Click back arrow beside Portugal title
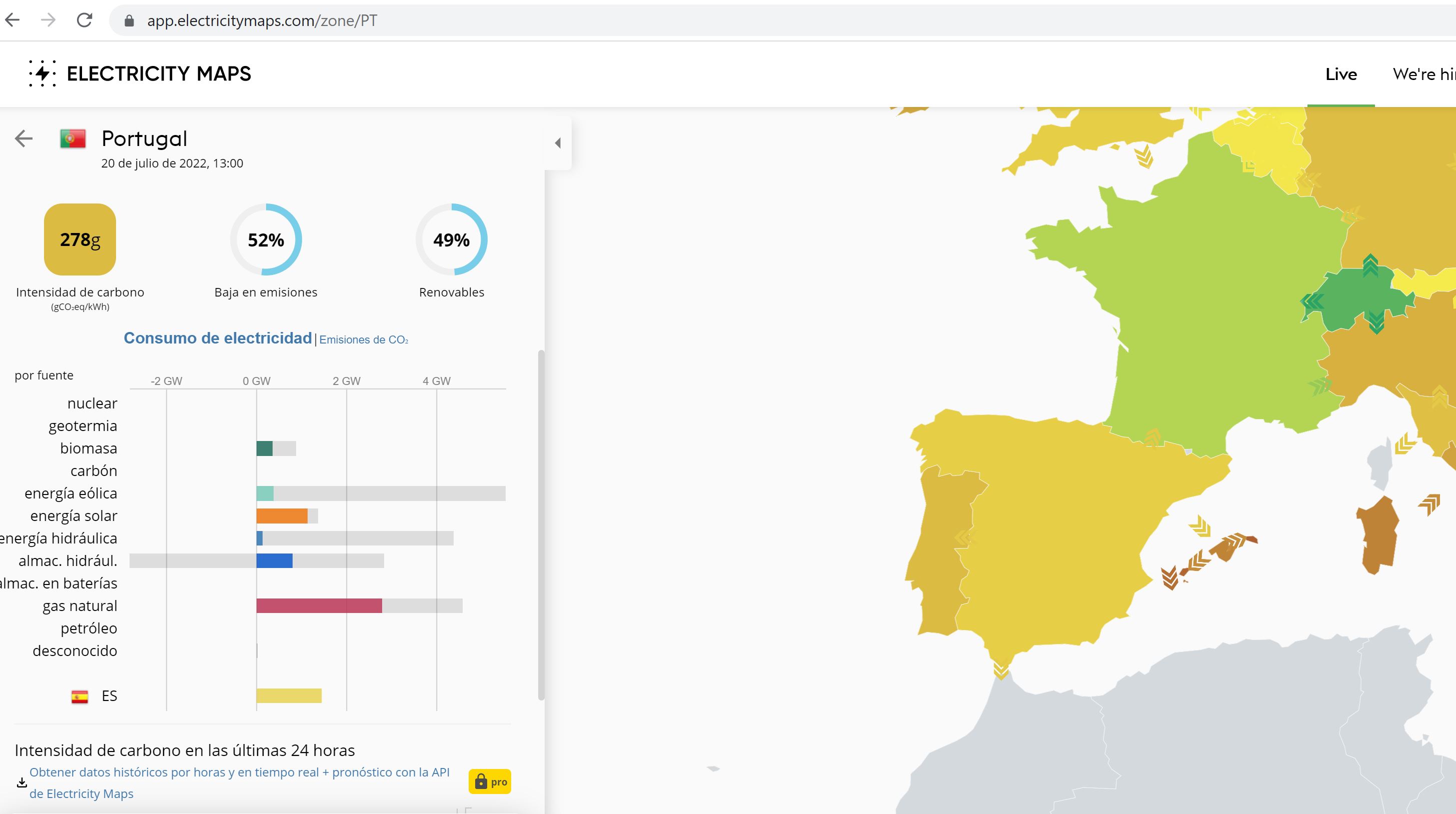Viewport: 1456px width, 814px height. click(x=24, y=138)
